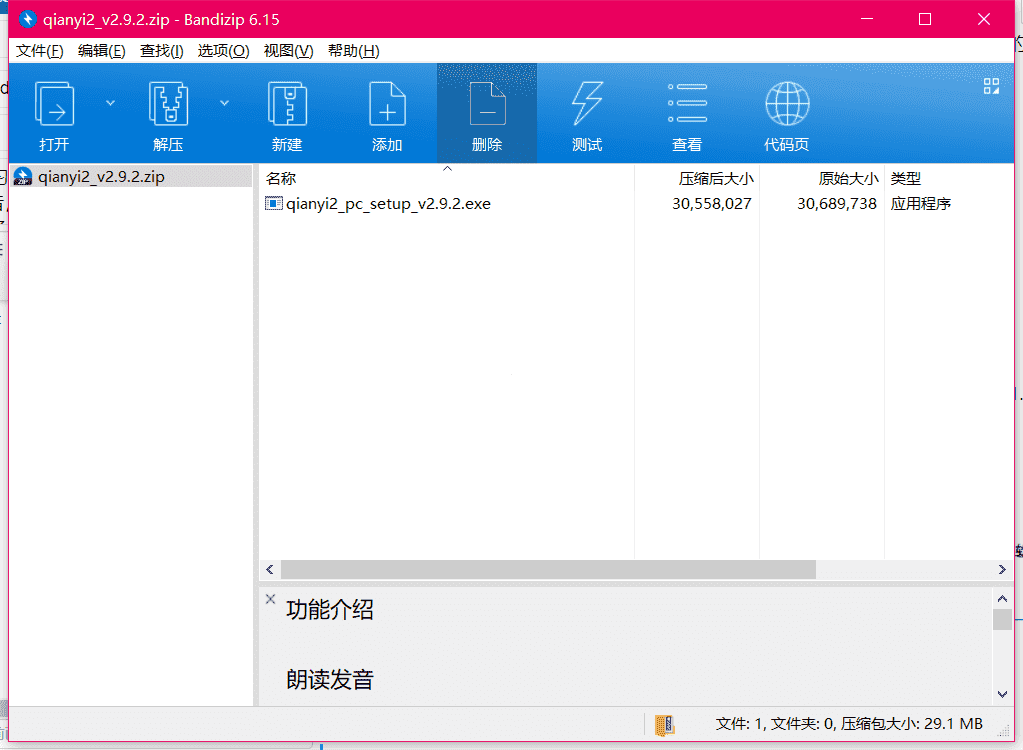Viewport: 1023px width, 750px height.
Task: Click the Code page (代码页) globe icon
Action: click(x=787, y=103)
